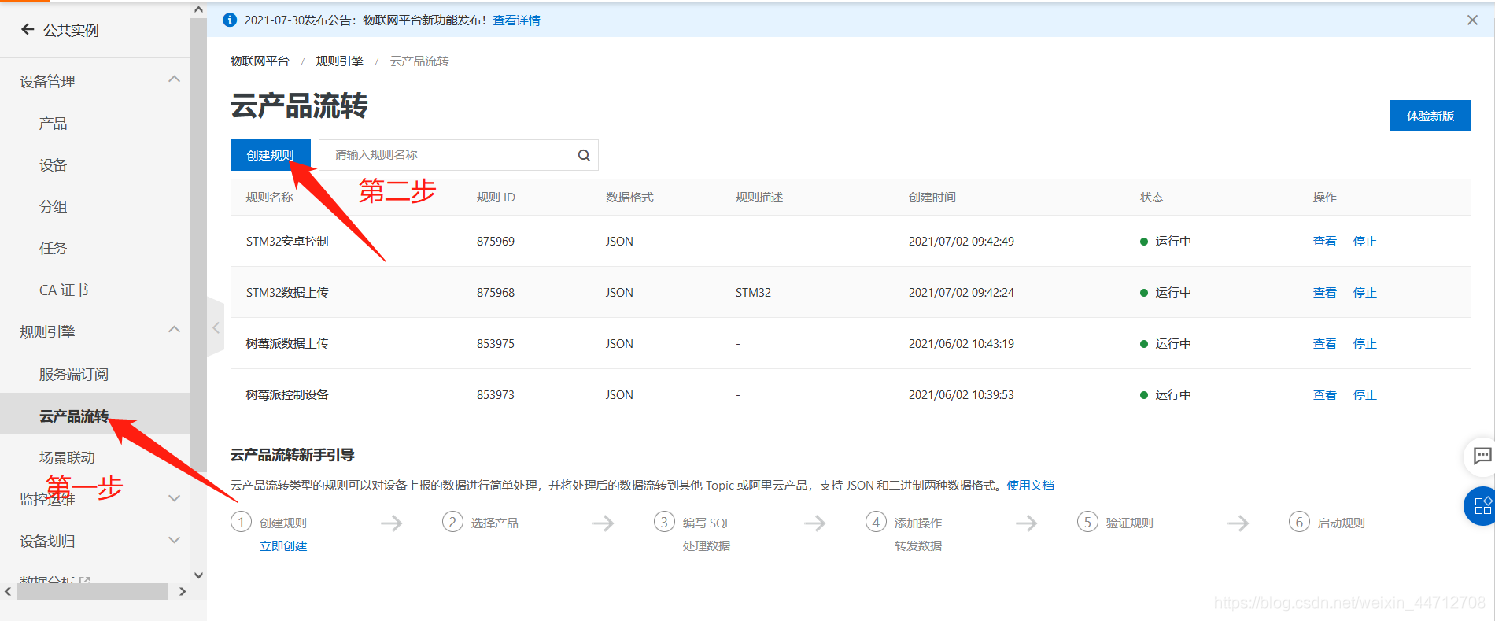Open the feedback speech-bubble icon on right edge
The image size is (1495, 621).
click(1481, 457)
